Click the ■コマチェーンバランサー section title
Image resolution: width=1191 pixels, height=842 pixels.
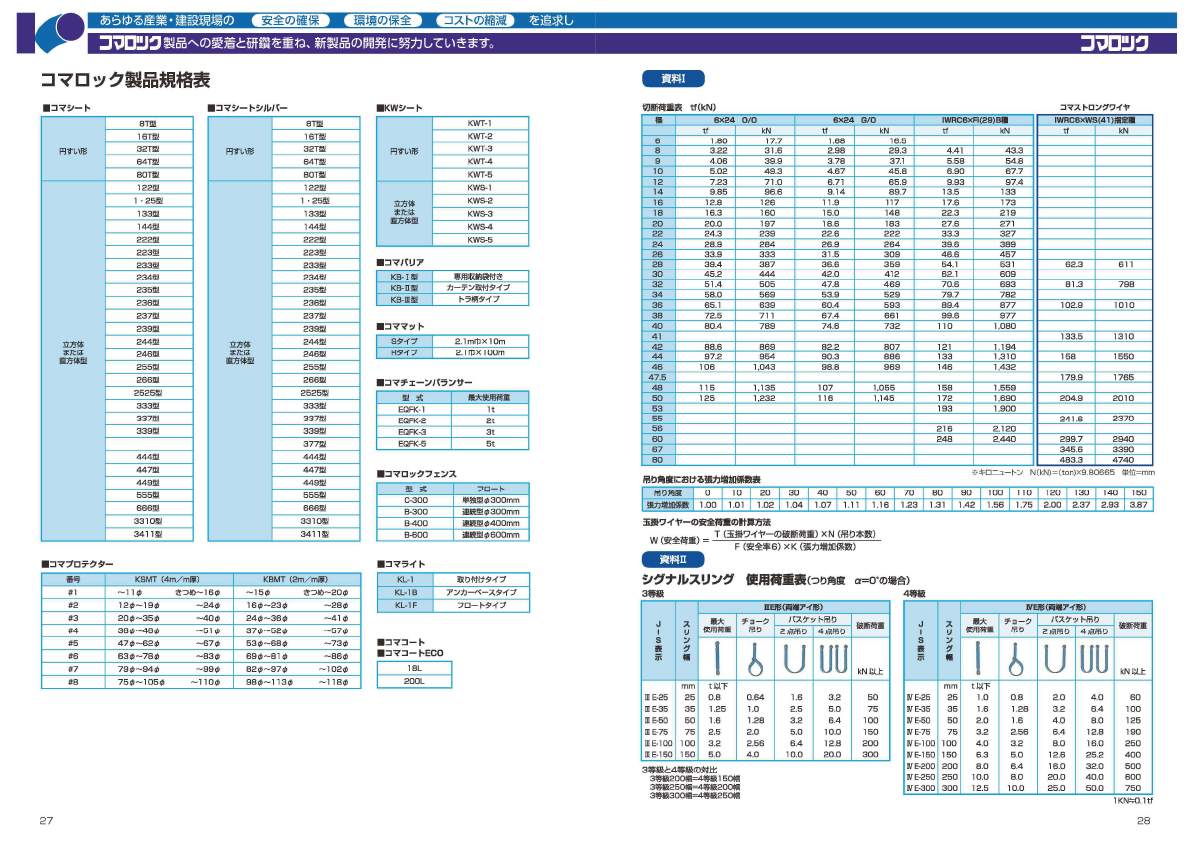tap(425, 383)
